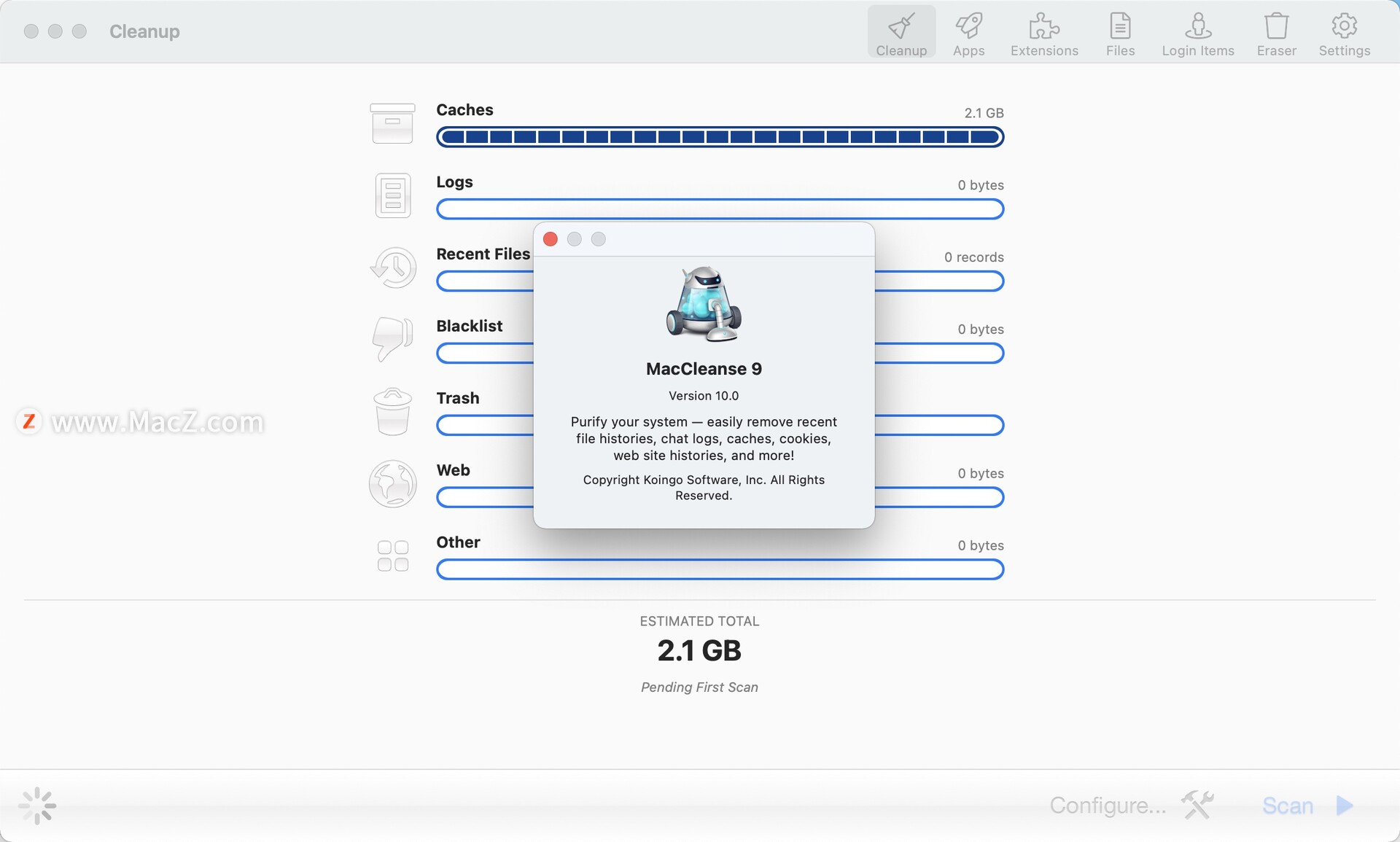Select the Trash category label
The width and height of the screenshot is (1400, 842).
pos(457,398)
